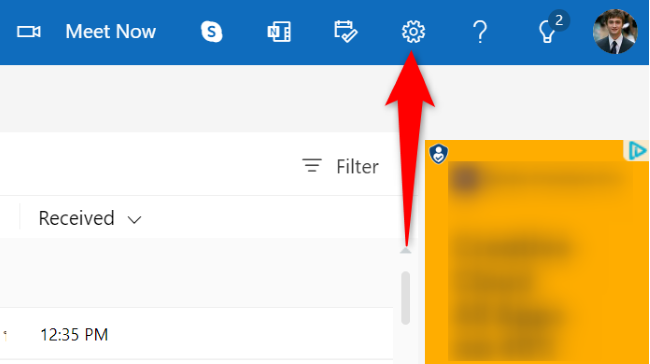Open My Day calendar and tasks
650x364 pixels.
346,32
